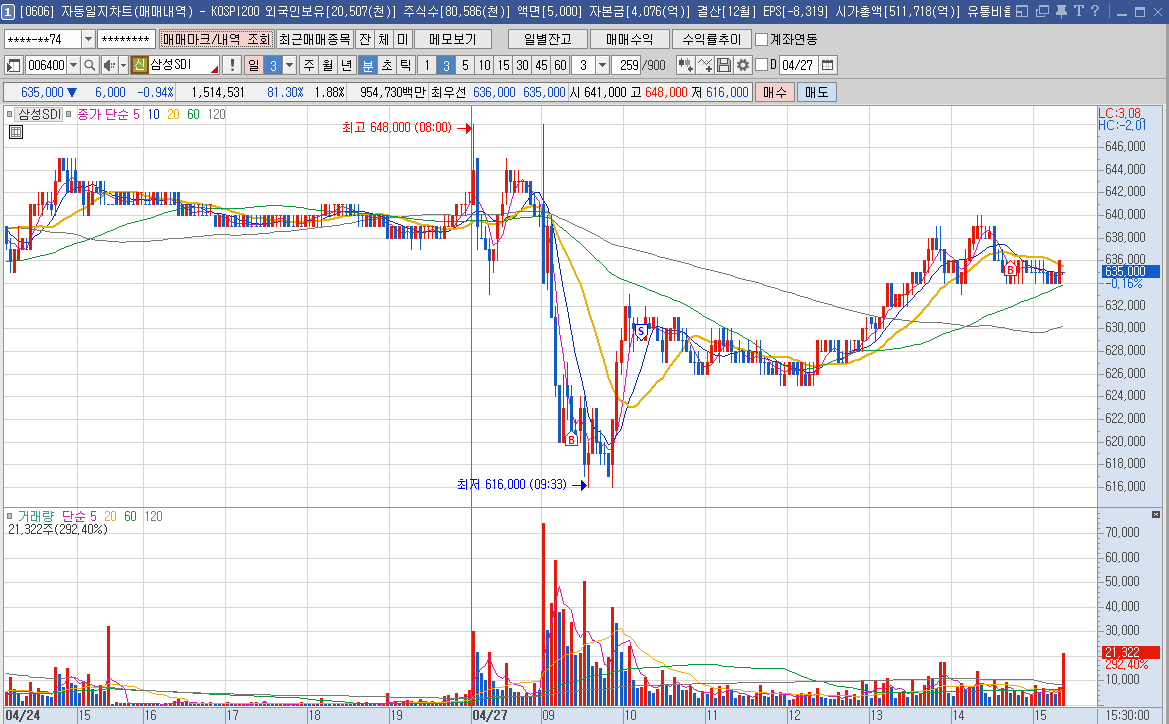This screenshot has height=724, width=1169.
Task: Click the 매수 buy button
Action: point(774,92)
